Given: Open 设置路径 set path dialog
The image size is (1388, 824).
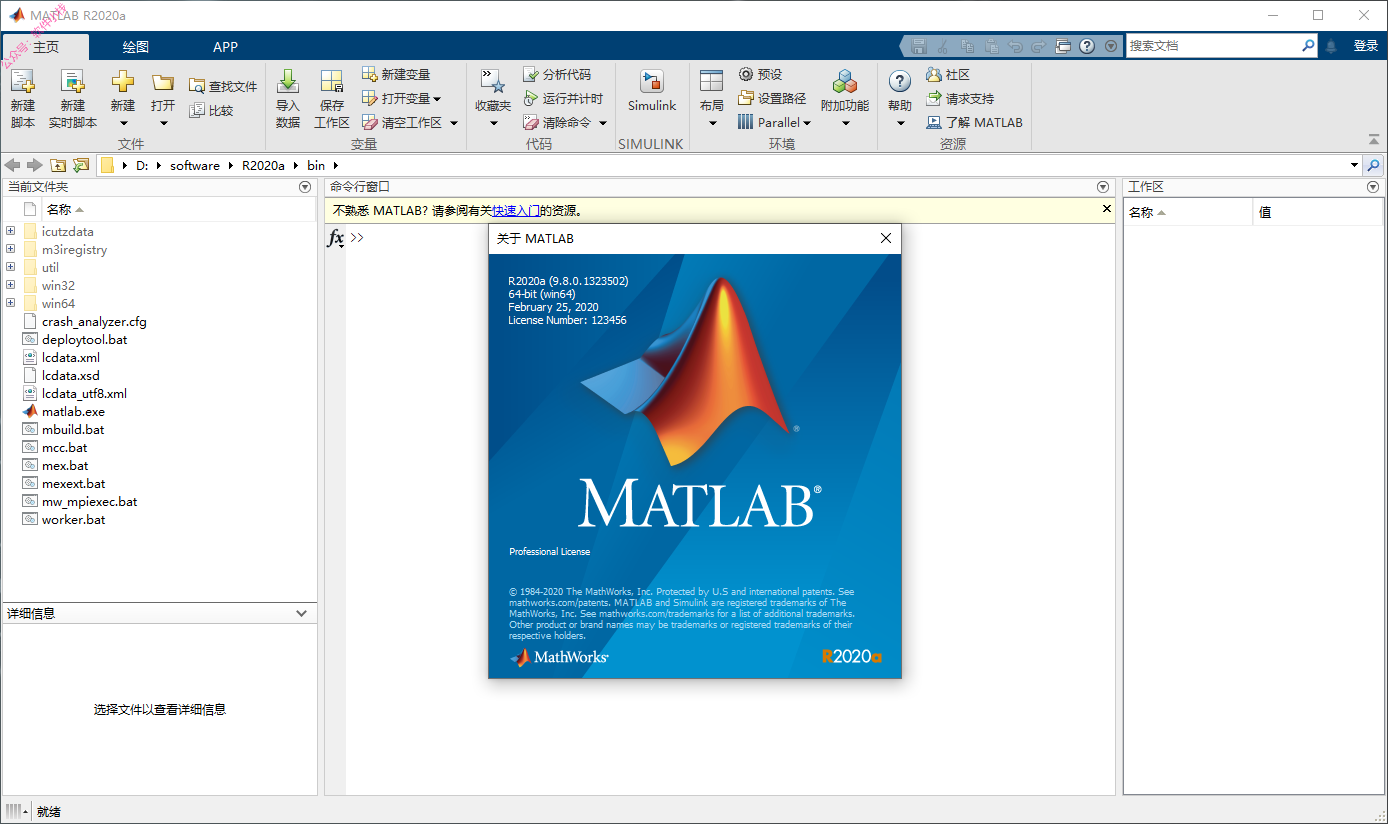Looking at the screenshot, I should tap(772, 99).
